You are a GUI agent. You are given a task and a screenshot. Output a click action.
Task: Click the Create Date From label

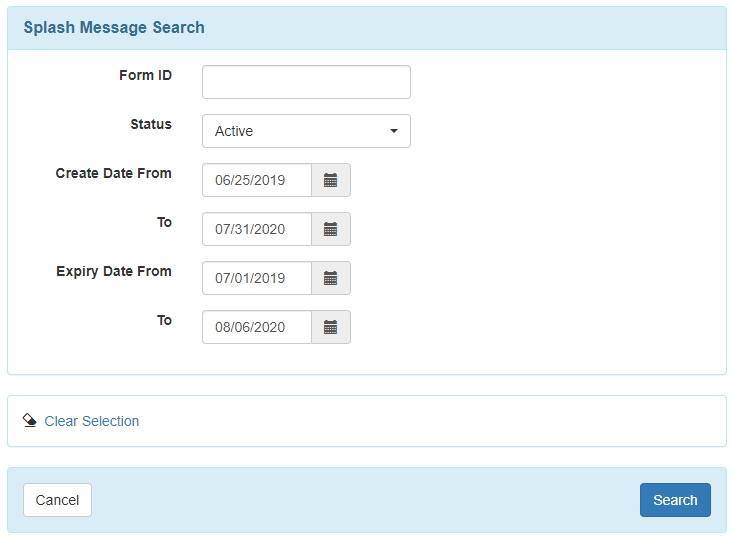click(x=113, y=173)
